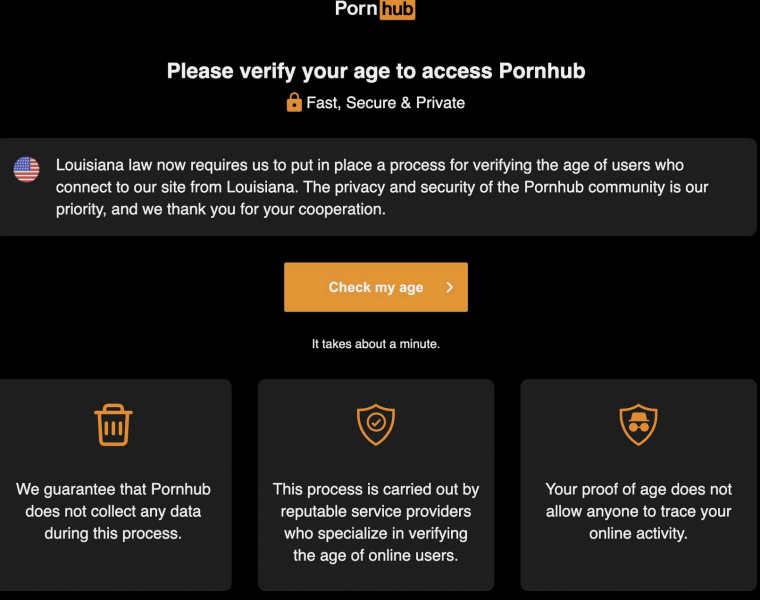This screenshot has height=600, width=760.
Task: Click the Louisiana law notice paragraph
Action: (x=370, y=187)
